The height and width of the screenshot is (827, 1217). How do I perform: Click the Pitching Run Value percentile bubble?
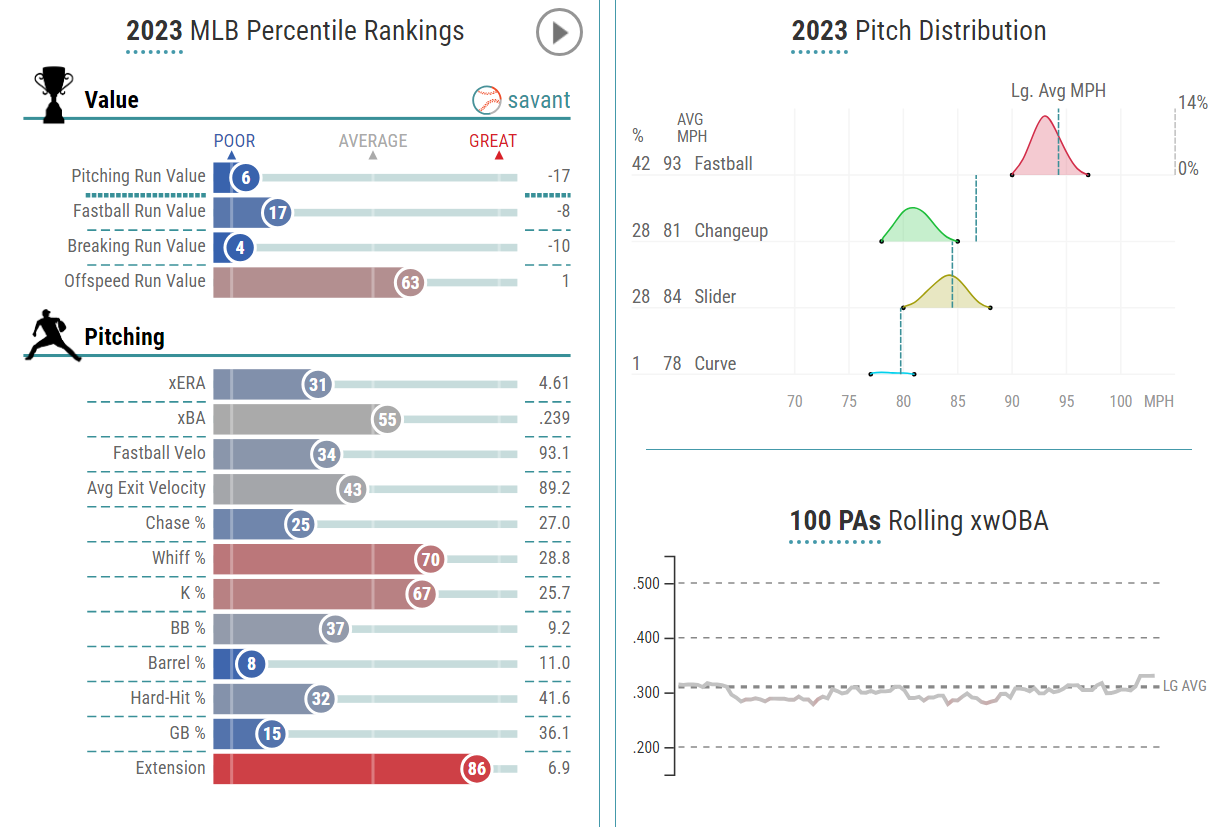[244, 178]
